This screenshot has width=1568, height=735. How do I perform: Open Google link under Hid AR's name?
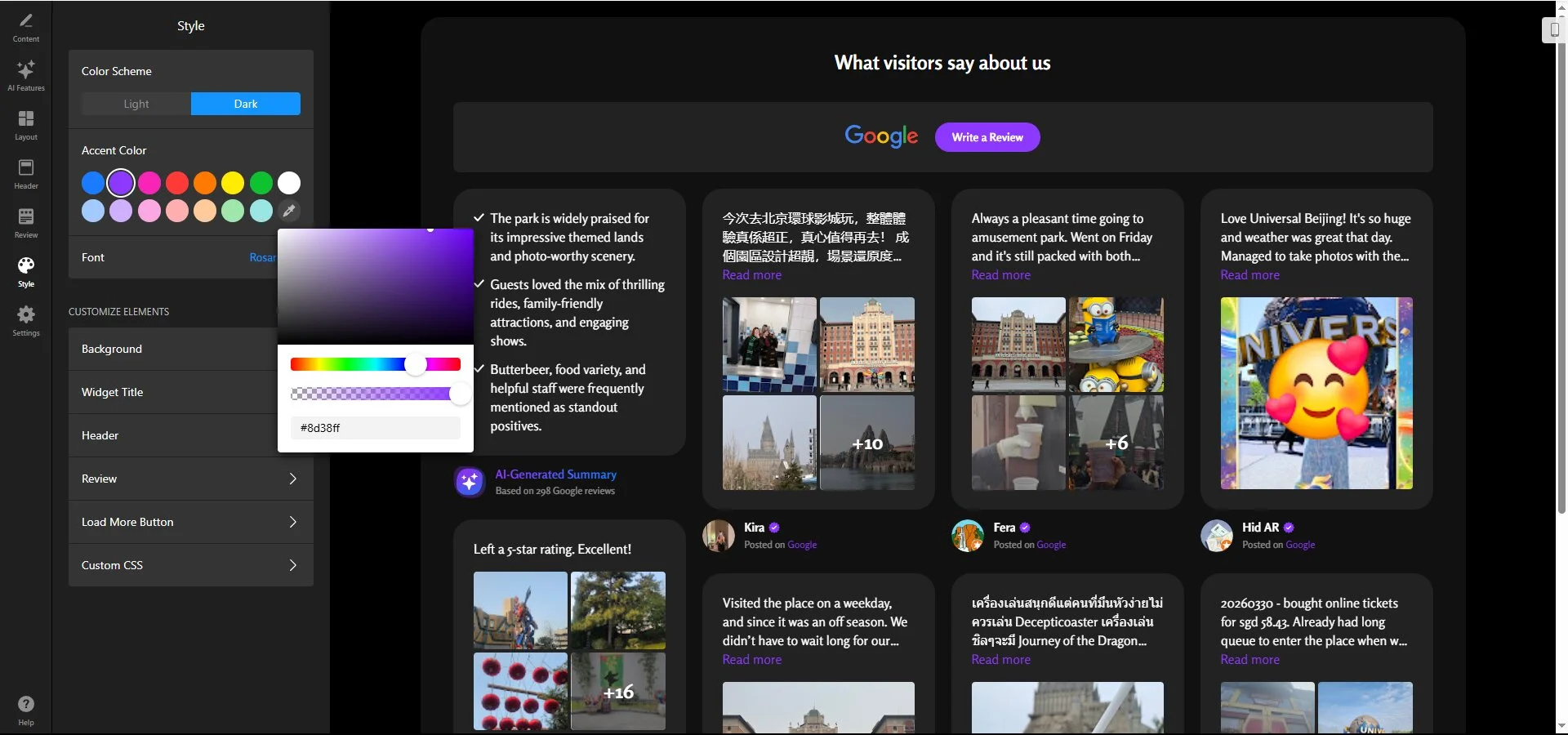[1300, 545]
